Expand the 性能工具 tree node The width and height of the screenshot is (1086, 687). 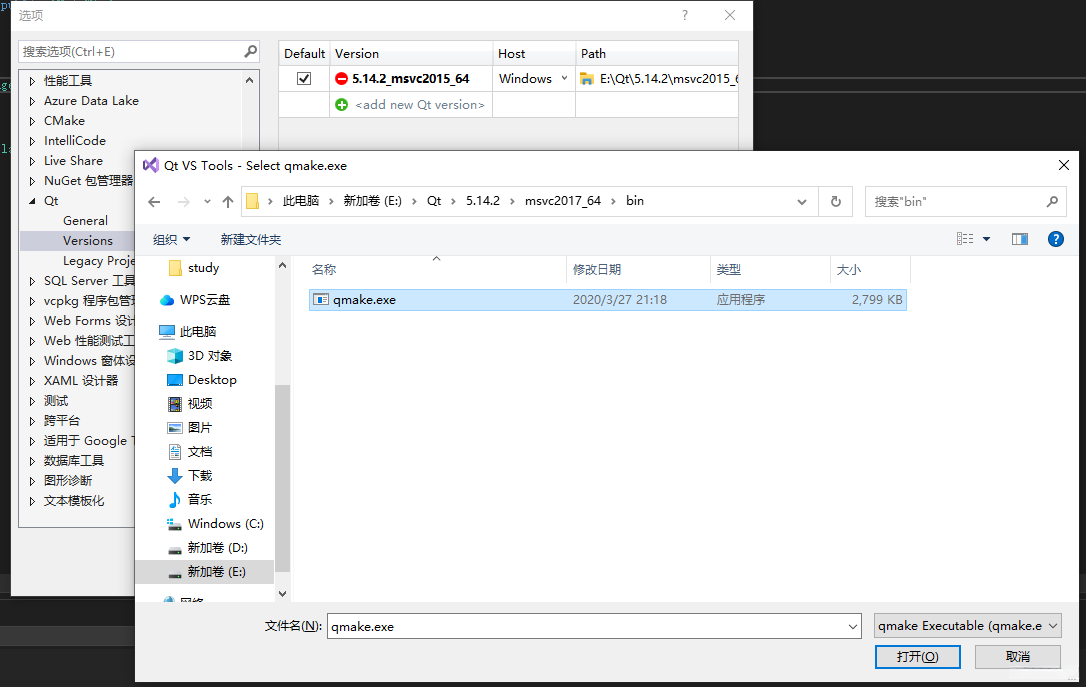click(32, 81)
